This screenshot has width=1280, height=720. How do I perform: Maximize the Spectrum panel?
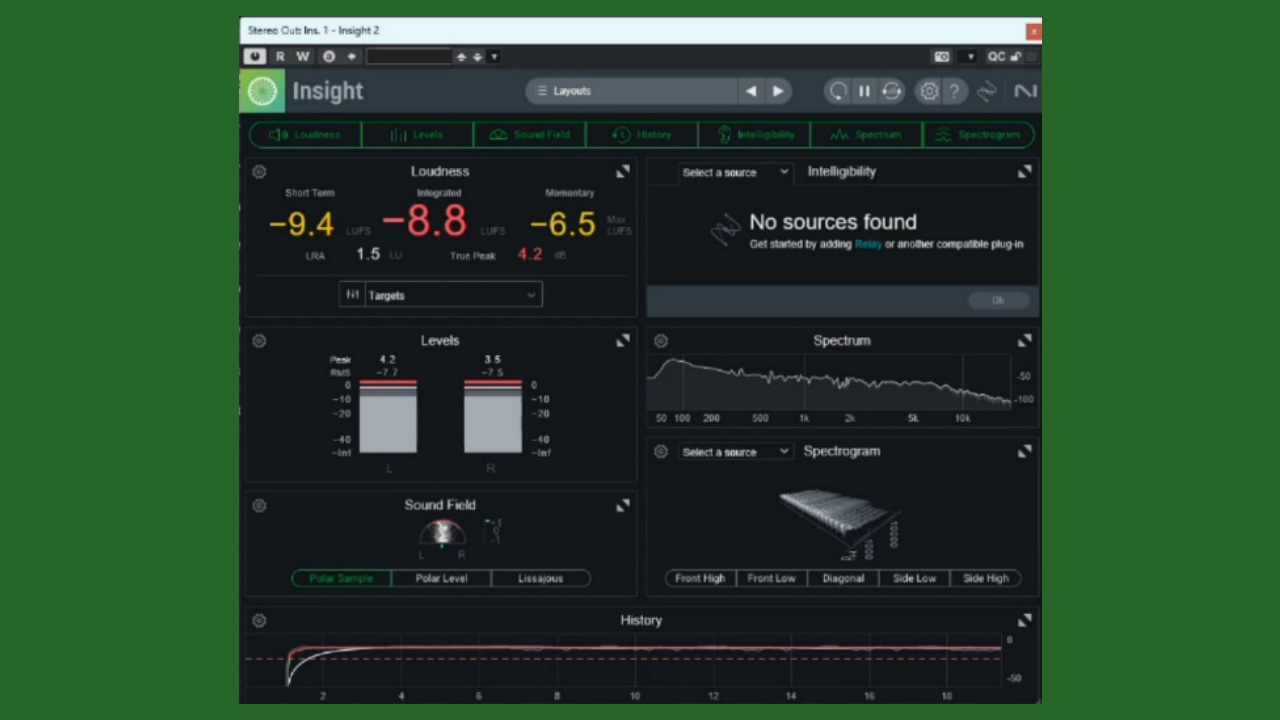click(1024, 341)
